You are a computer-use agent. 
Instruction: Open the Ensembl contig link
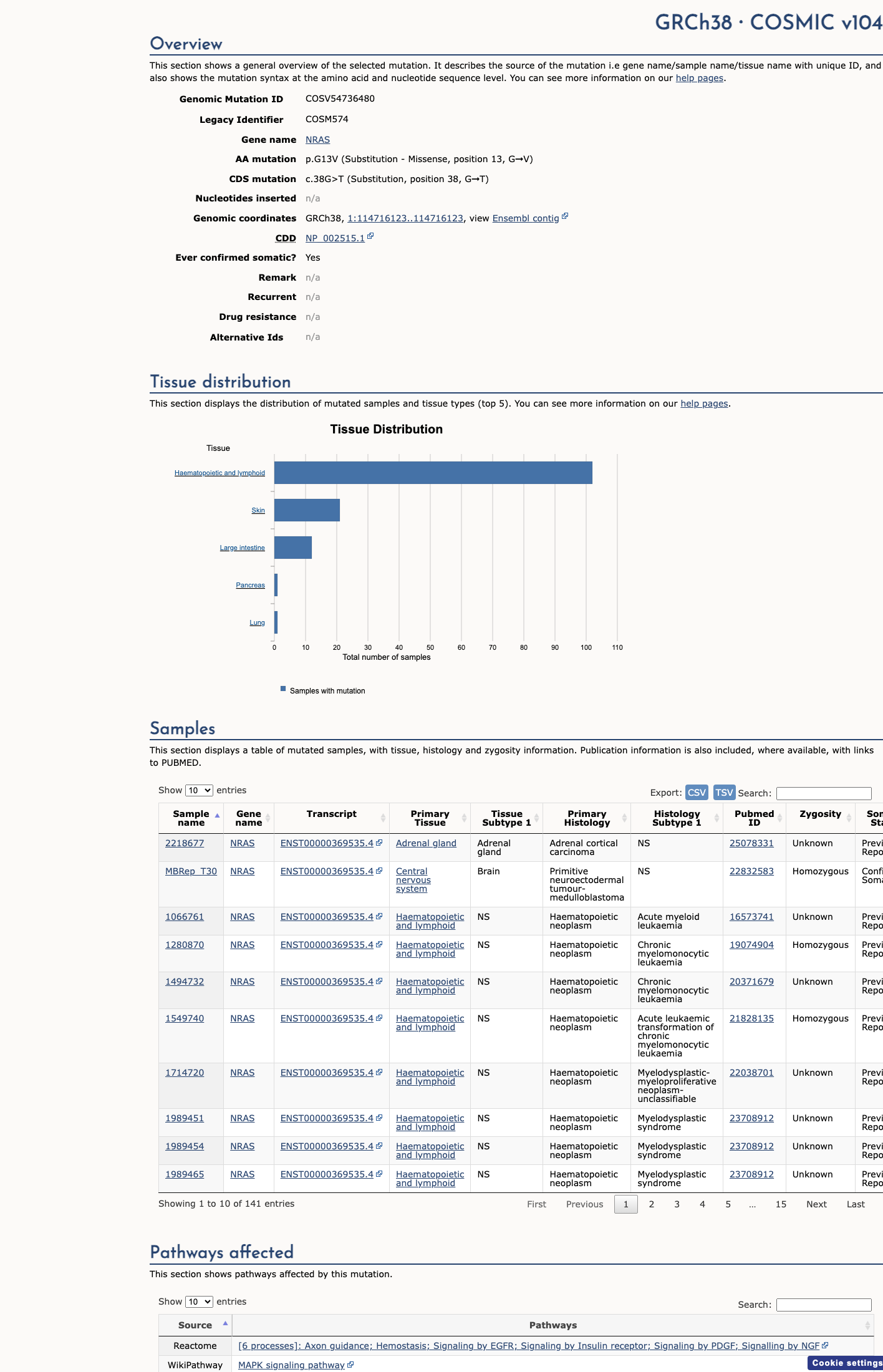coord(526,218)
